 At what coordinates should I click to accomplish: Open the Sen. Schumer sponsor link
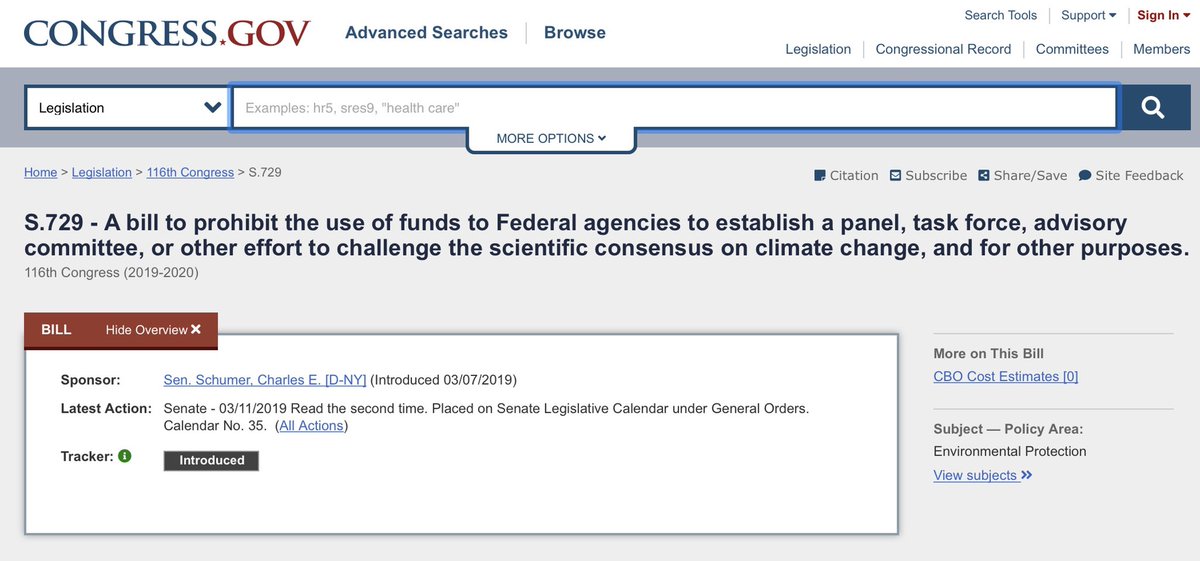265,380
